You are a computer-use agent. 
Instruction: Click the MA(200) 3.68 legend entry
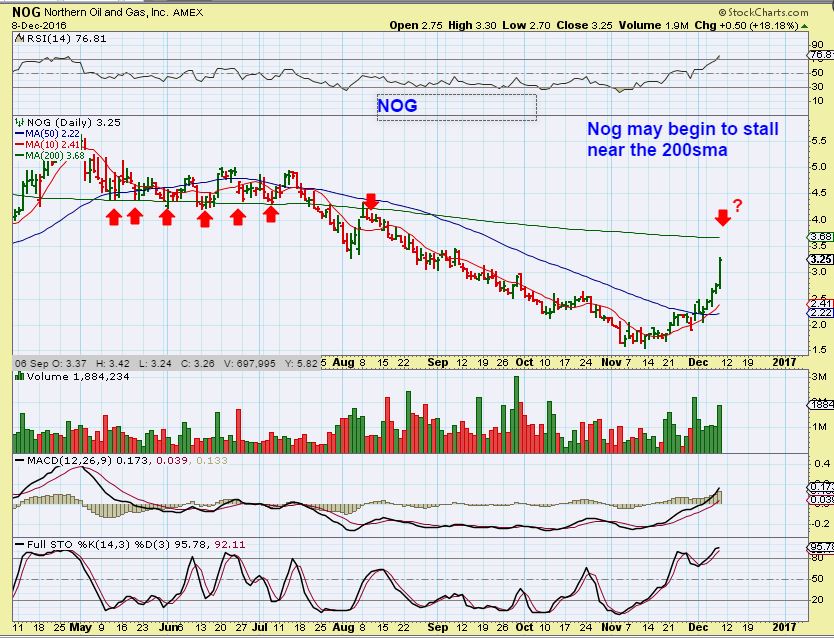point(55,155)
